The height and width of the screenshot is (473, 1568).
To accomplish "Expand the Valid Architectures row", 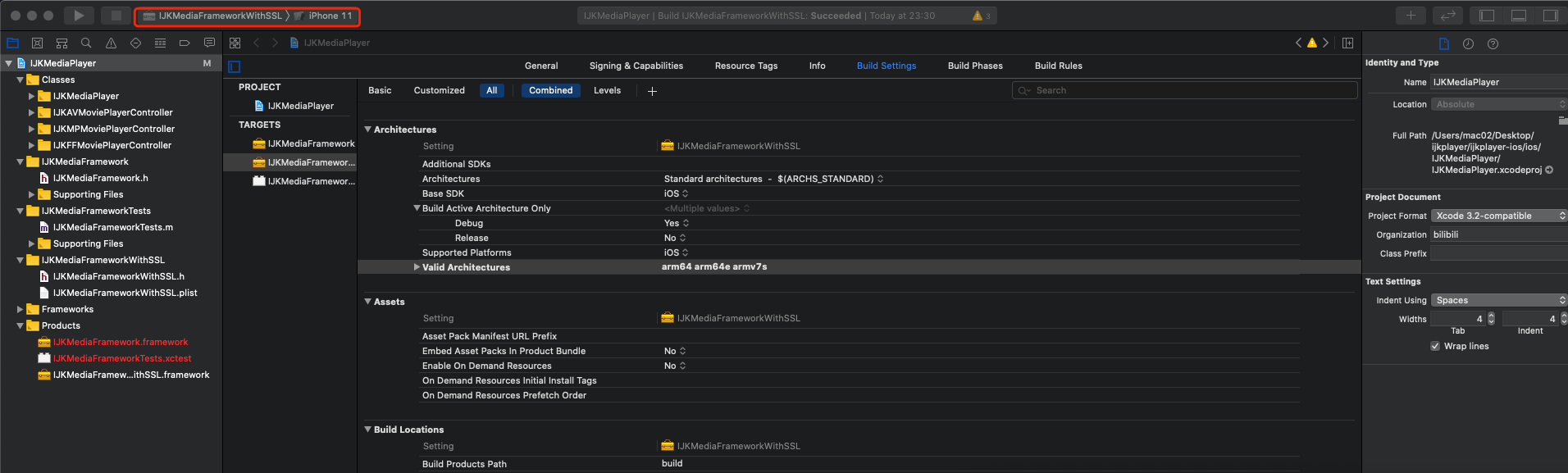I will [417, 267].
